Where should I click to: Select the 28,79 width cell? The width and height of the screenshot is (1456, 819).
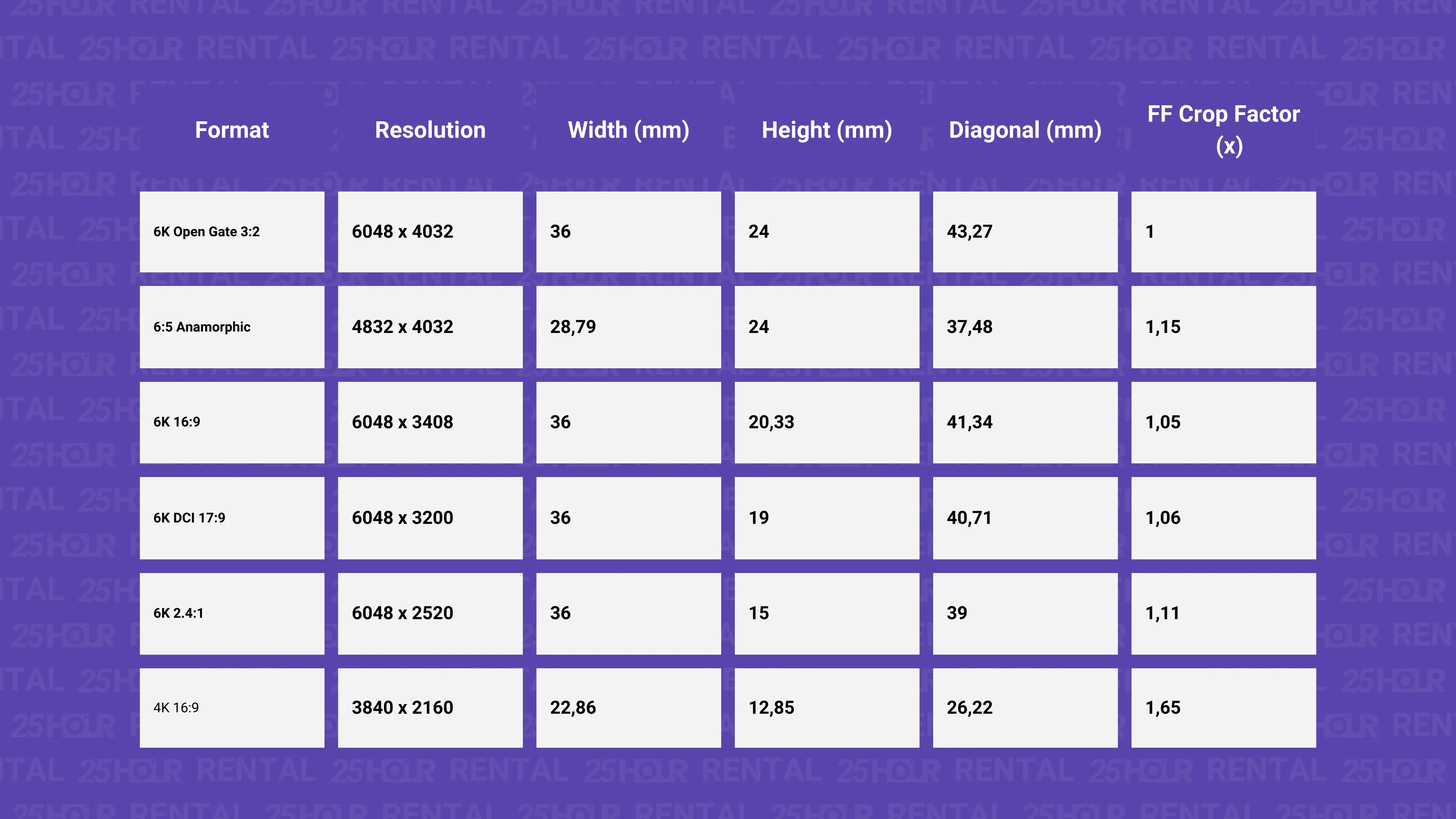tap(628, 327)
